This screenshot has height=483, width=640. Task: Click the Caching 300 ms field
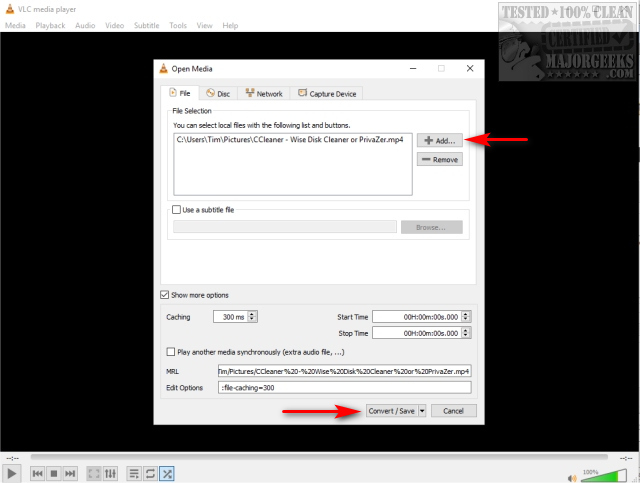coord(231,317)
